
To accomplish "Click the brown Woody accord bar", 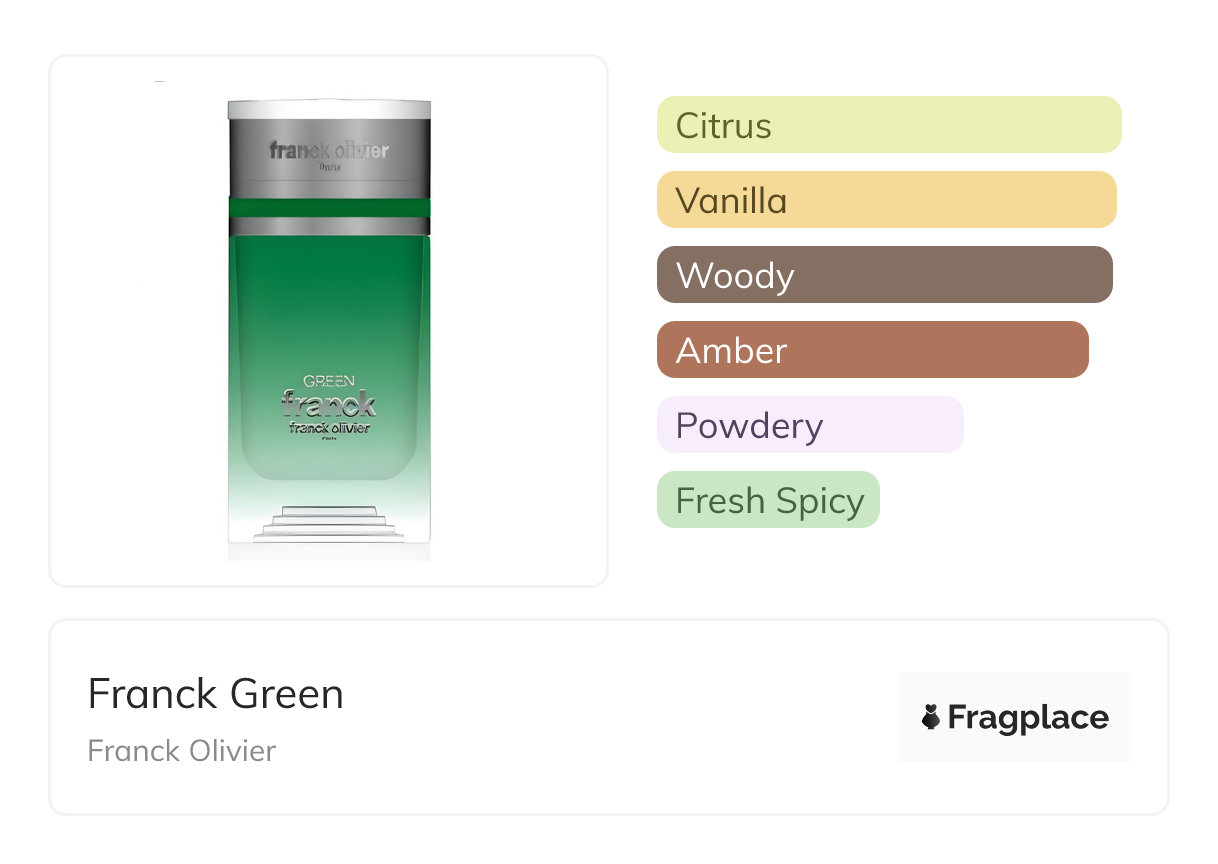I will click(x=884, y=275).
